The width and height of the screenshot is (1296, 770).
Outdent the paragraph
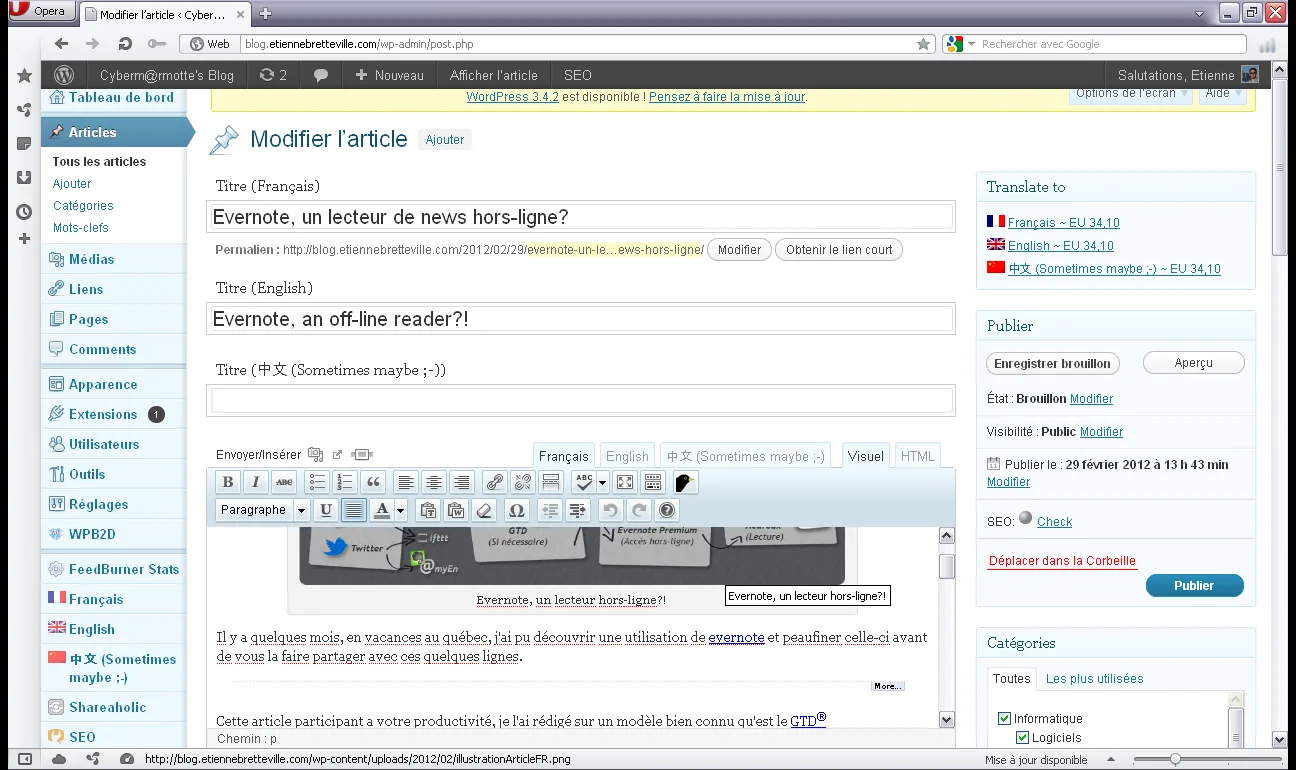(549, 510)
